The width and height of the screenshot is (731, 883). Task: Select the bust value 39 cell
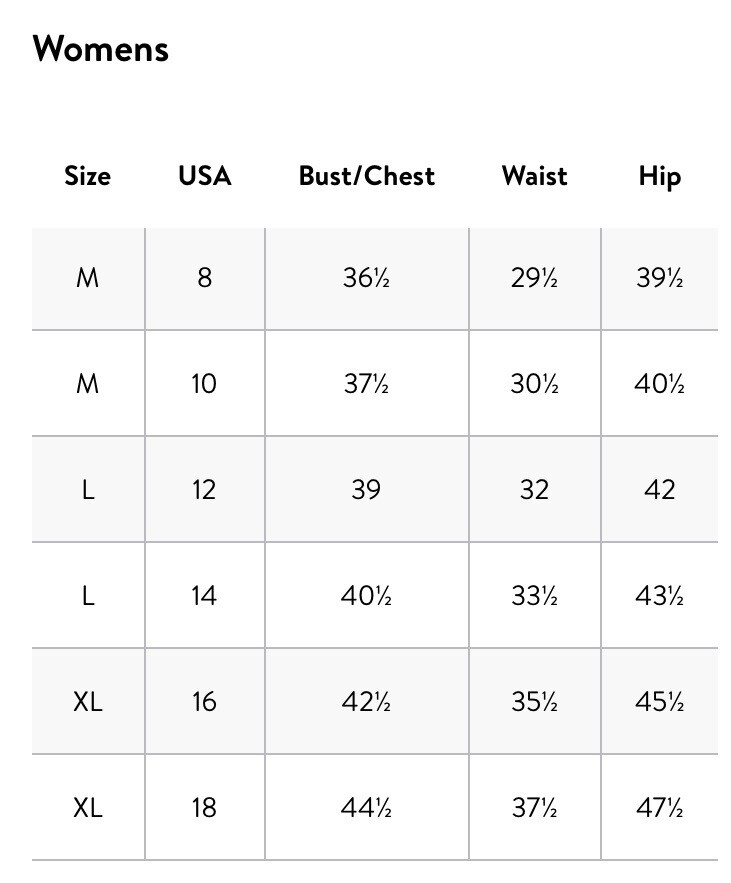[x=367, y=489]
